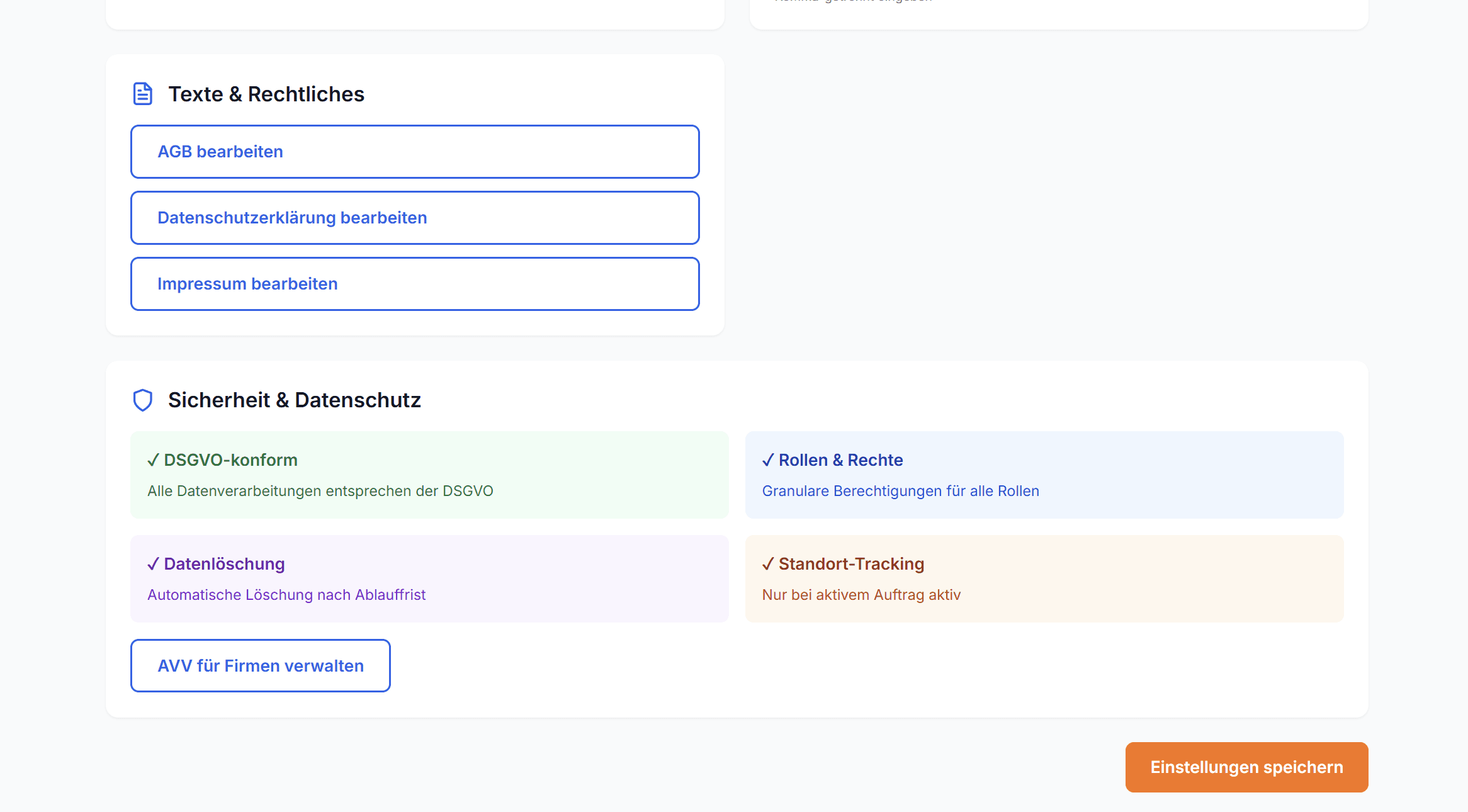Click the brown checkmark before Standort-Tracking
1468x812 pixels.
click(x=767, y=564)
